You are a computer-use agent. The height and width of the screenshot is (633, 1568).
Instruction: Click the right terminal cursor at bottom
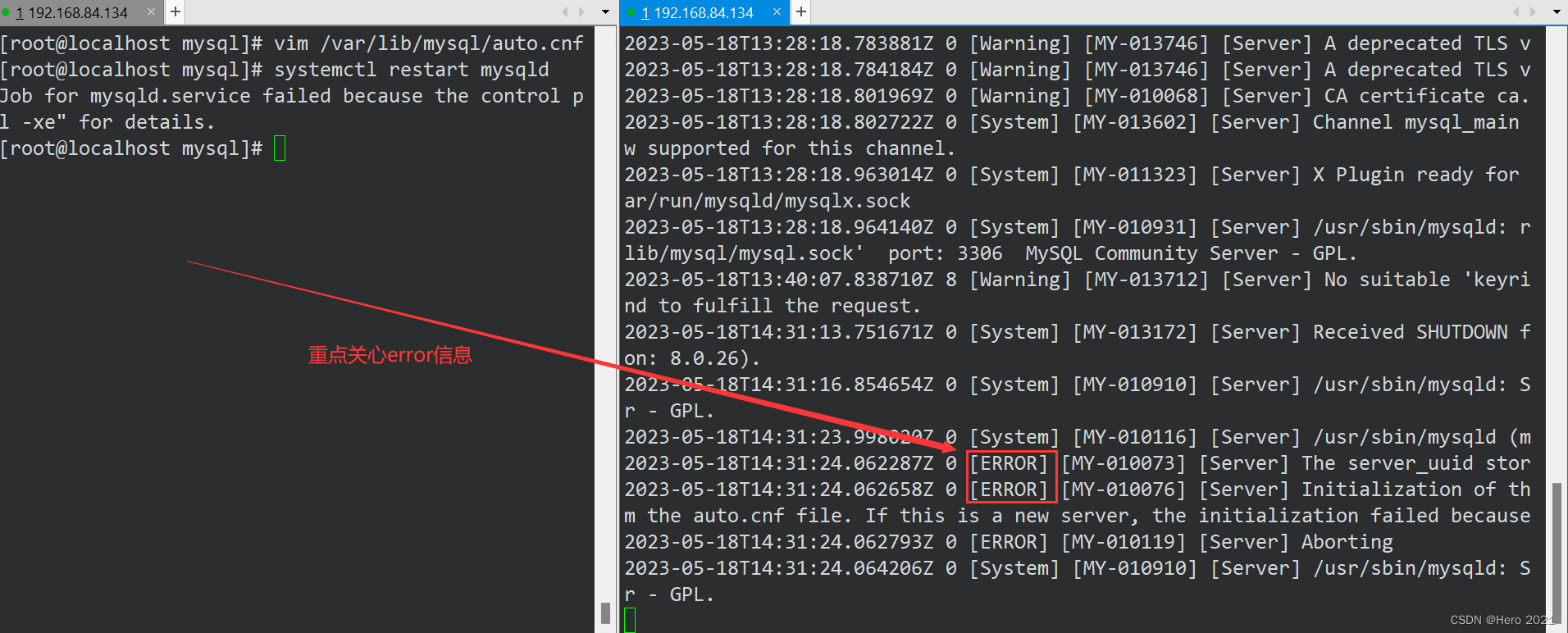(x=630, y=620)
